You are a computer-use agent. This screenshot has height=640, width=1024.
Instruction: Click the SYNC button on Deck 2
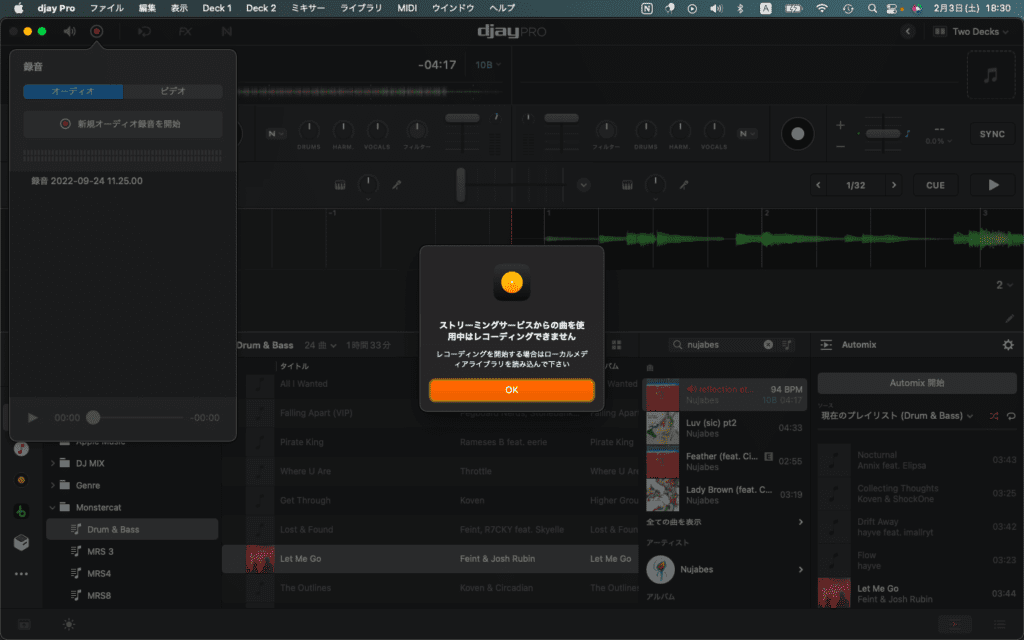click(991, 134)
